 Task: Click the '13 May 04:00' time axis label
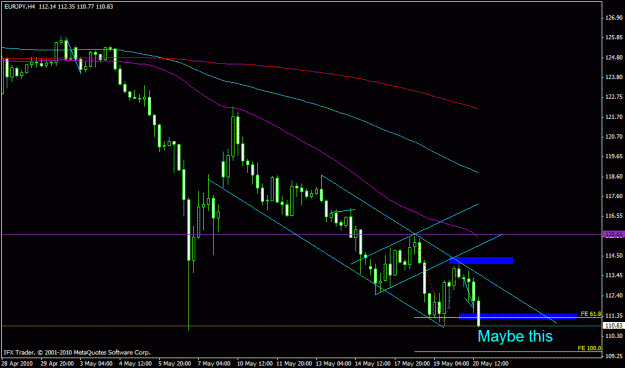coord(334,364)
